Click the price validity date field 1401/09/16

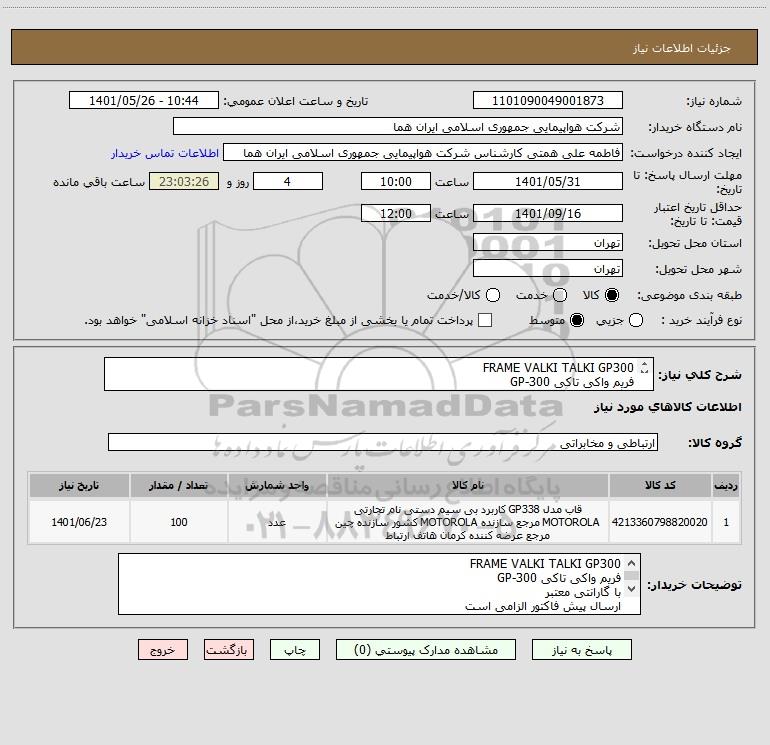pos(548,213)
